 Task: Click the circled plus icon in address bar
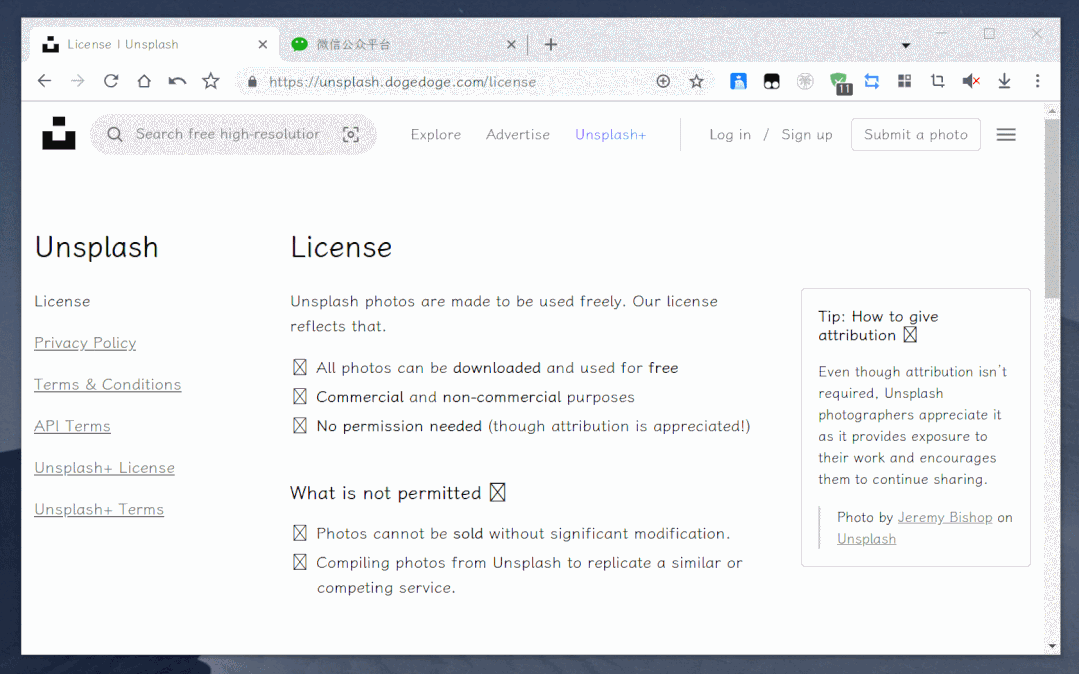pyautogui.click(x=663, y=81)
